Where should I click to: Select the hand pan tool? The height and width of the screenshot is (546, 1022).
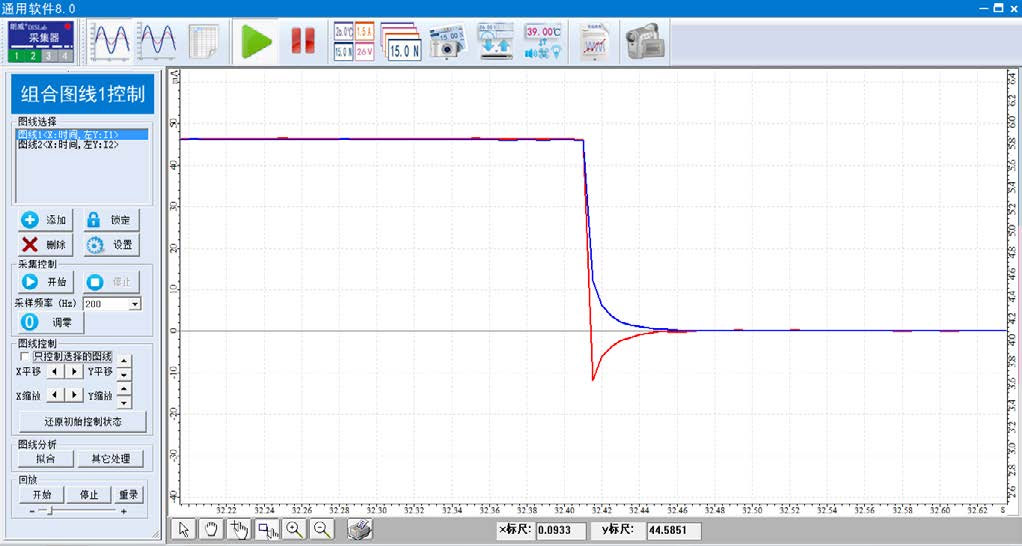[x=210, y=530]
